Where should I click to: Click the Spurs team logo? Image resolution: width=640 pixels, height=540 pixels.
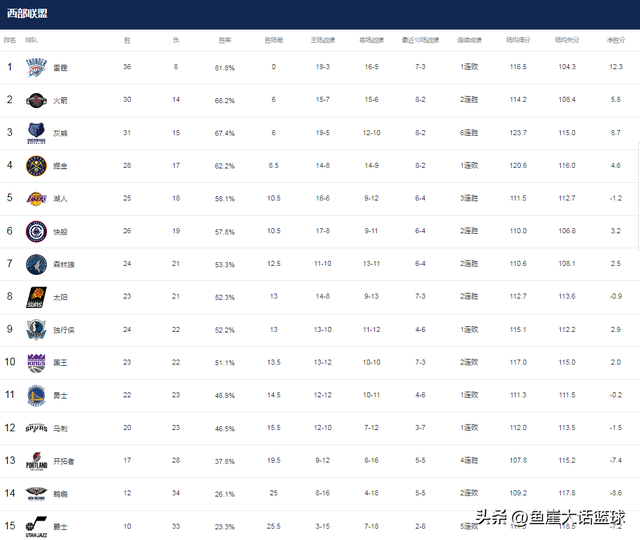pyautogui.click(x=36, y=429)
